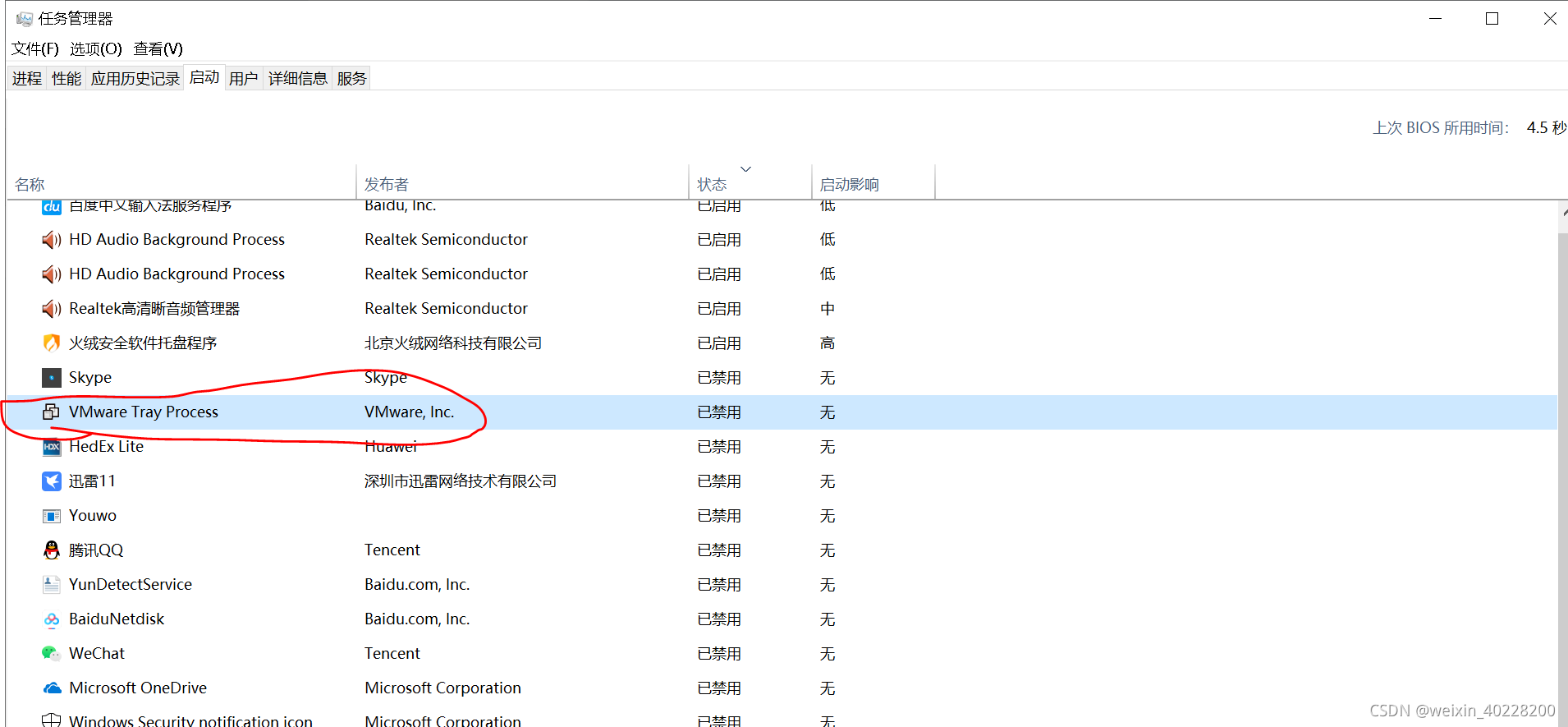Viewport: 1568px width, 727px height.
Task: Open the 文件(F) menu
Action: (x=35, y=49)
